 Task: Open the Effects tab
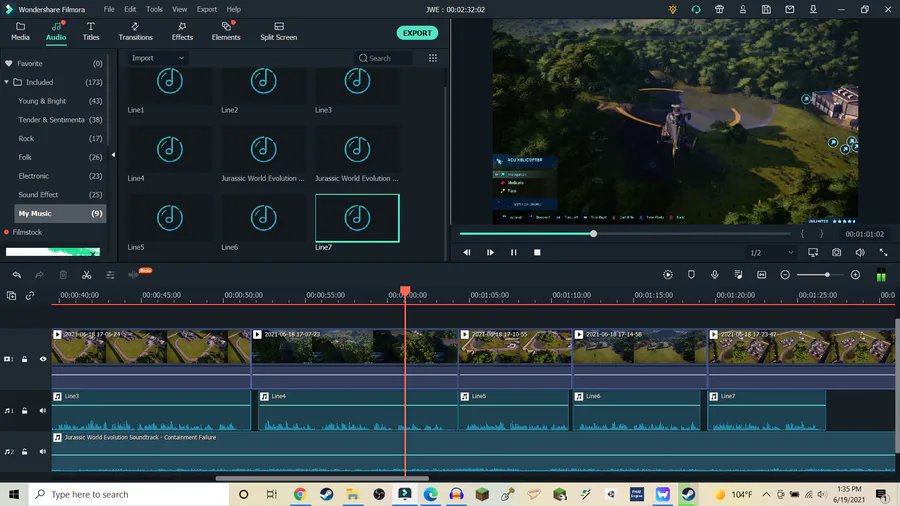tap(182, 31)
